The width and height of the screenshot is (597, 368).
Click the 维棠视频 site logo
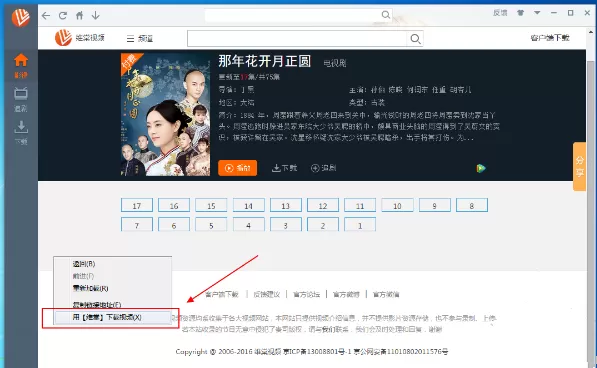click(x=80, y=38)
